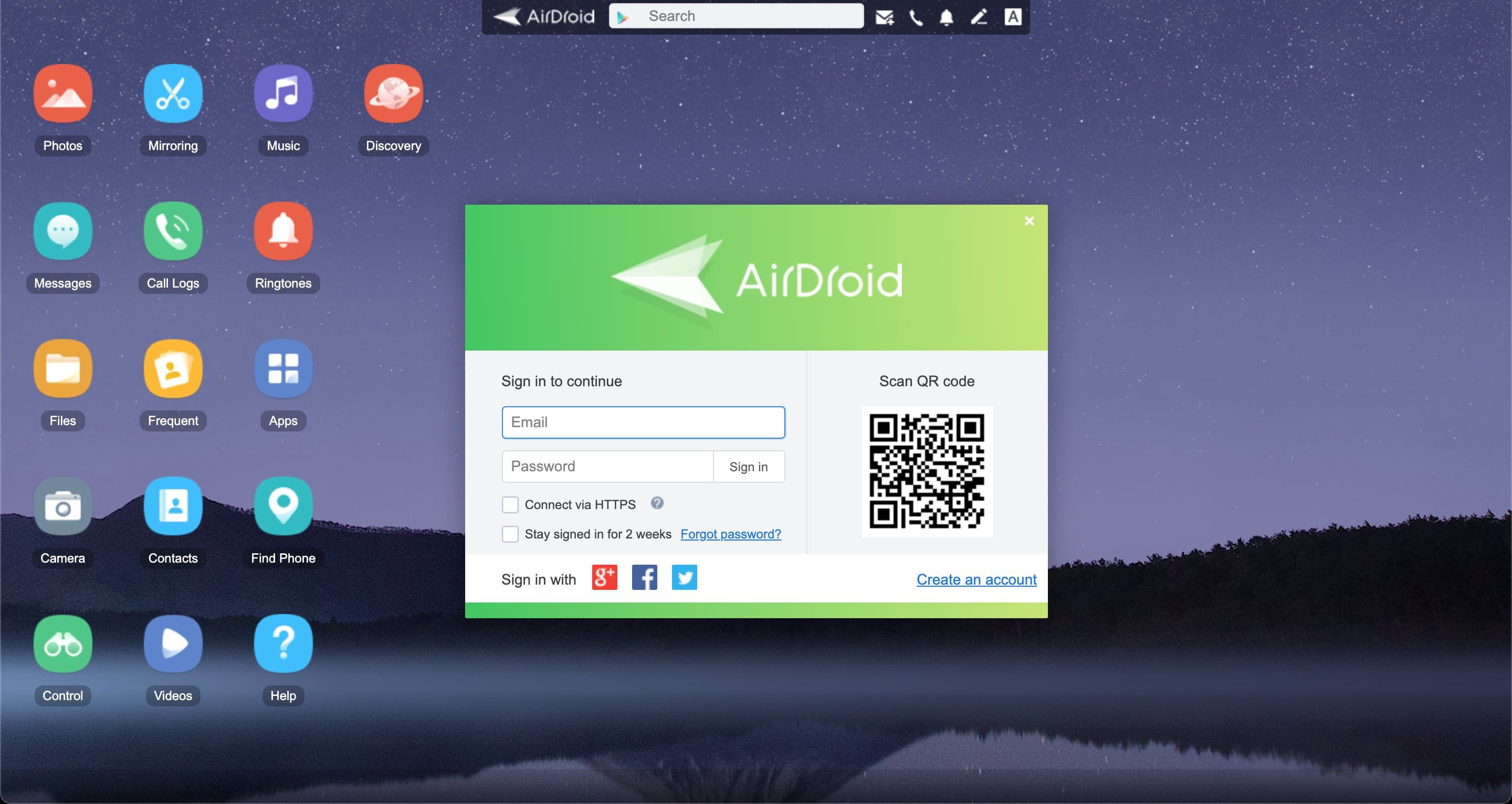
Task: Select the Email input field
Action: (x=643, y=422)
